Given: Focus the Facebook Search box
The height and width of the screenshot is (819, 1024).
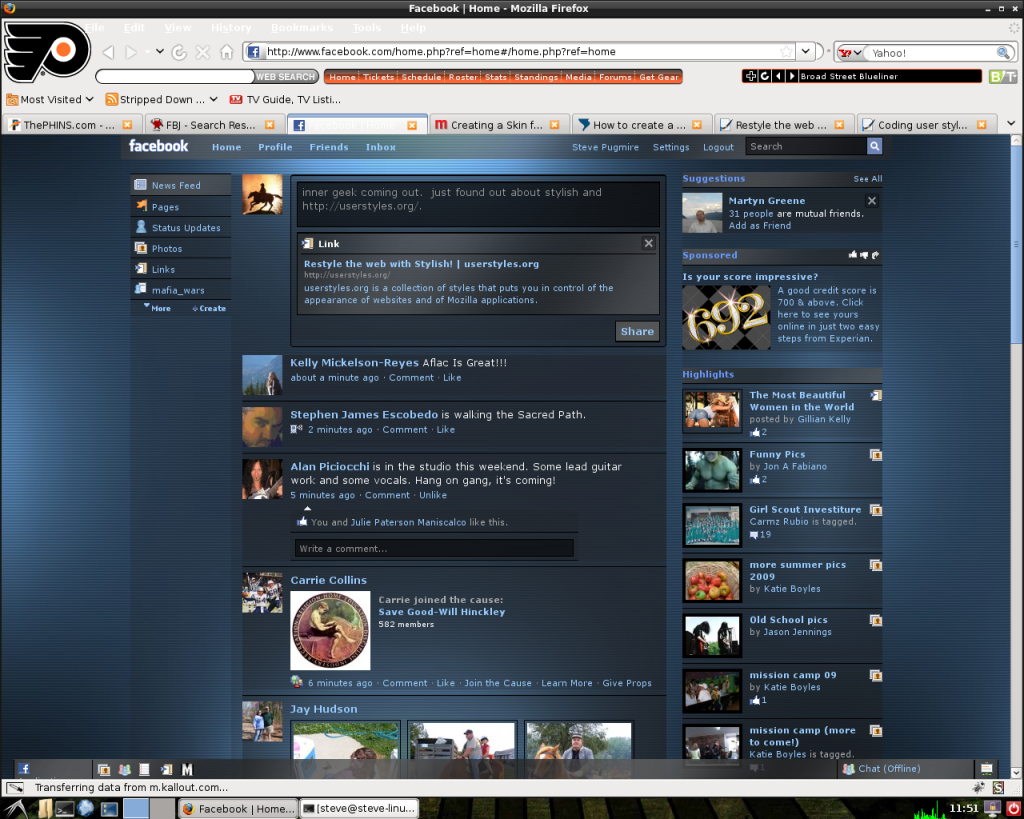Looking at the screenshot, I should point(806,146).
